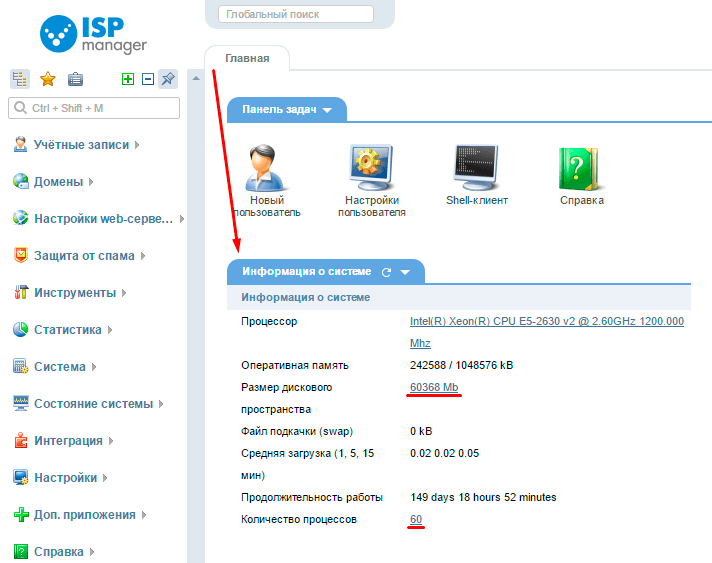The width and height of the screenshot is (712, 563).
Task: Click the Глобальный поиск search box
Action: click(296, 14)
